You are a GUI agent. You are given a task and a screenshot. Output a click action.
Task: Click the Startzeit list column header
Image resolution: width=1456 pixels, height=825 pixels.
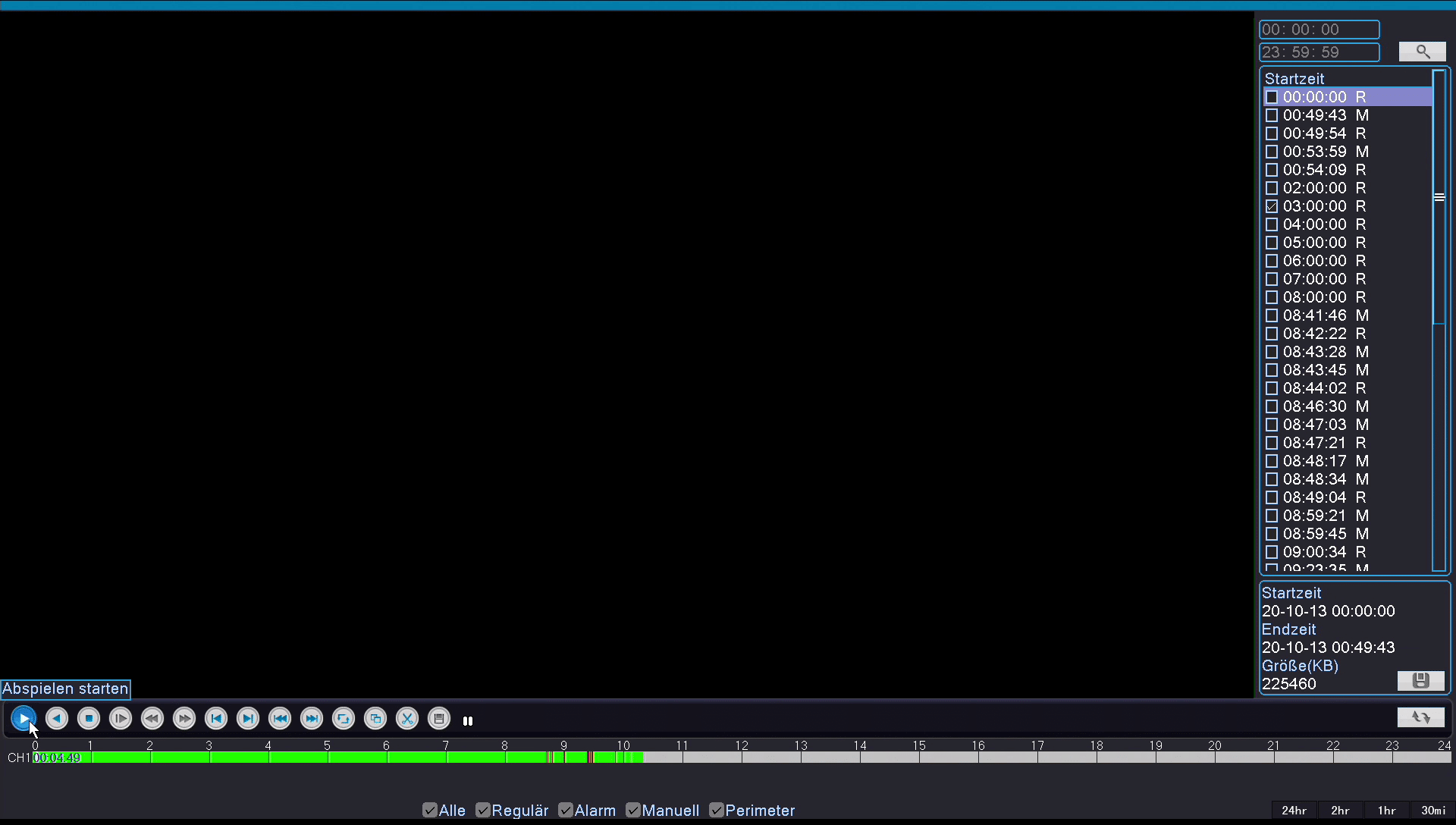tap(1294, 79)
